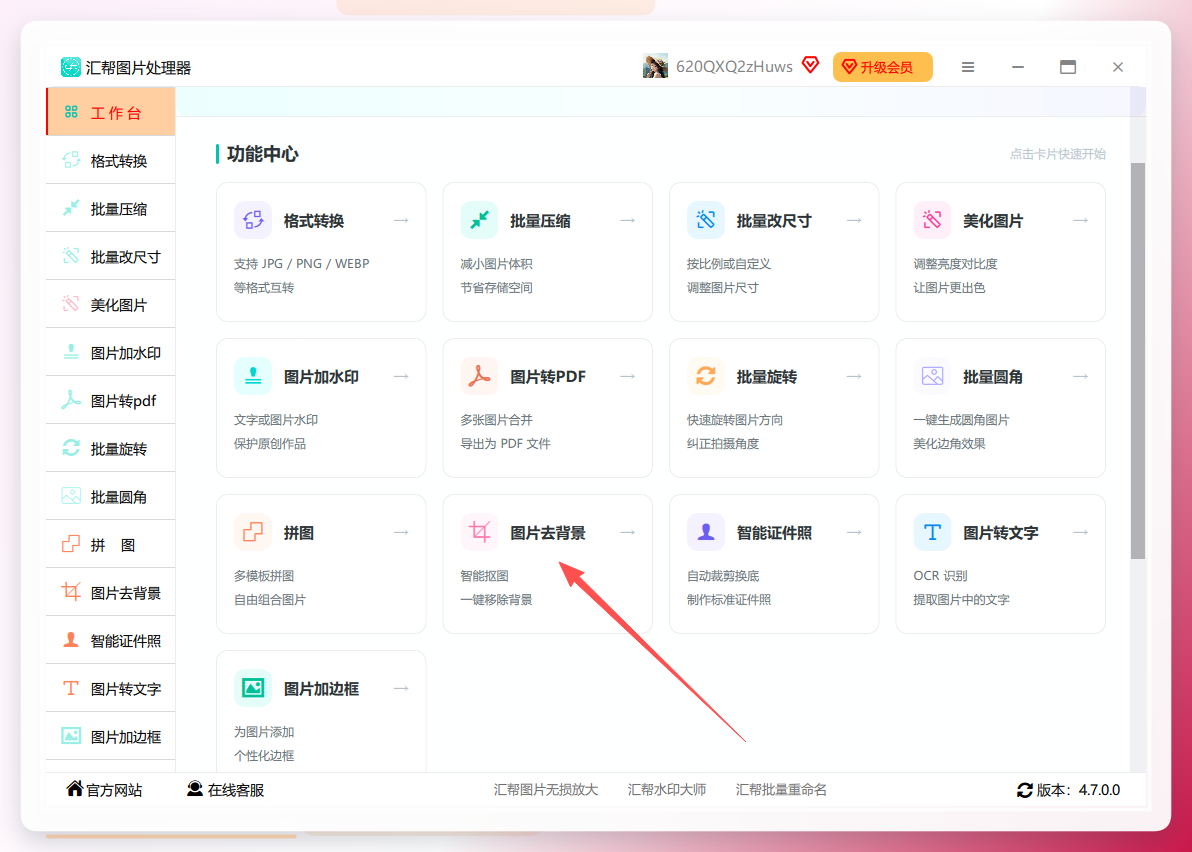Image resolution: width=1192 pixels, height=852 pixels.
Task: Click arrow on 图片转PDF card
Action: [628, 376]
